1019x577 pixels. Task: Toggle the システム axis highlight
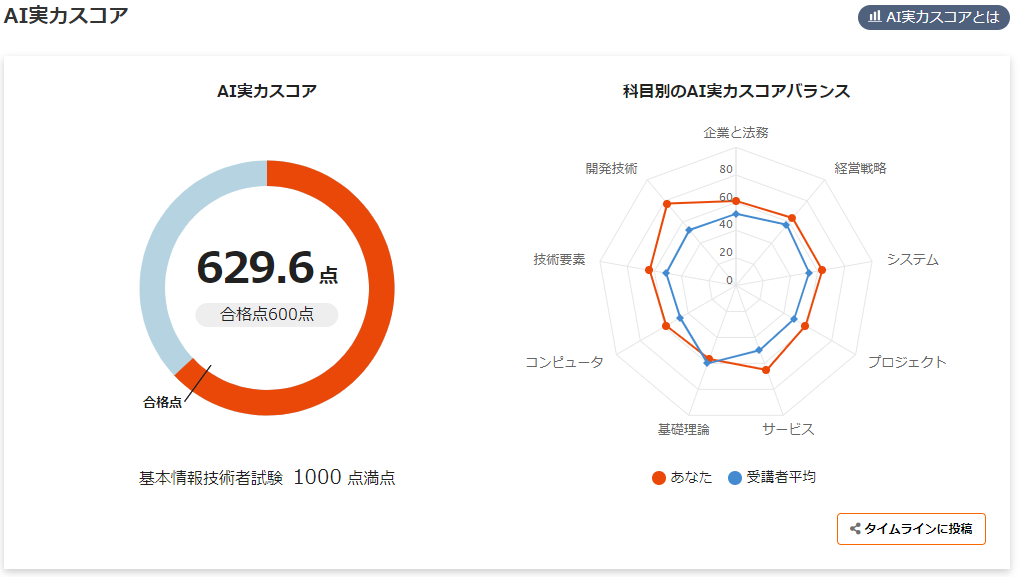[914, 259]
